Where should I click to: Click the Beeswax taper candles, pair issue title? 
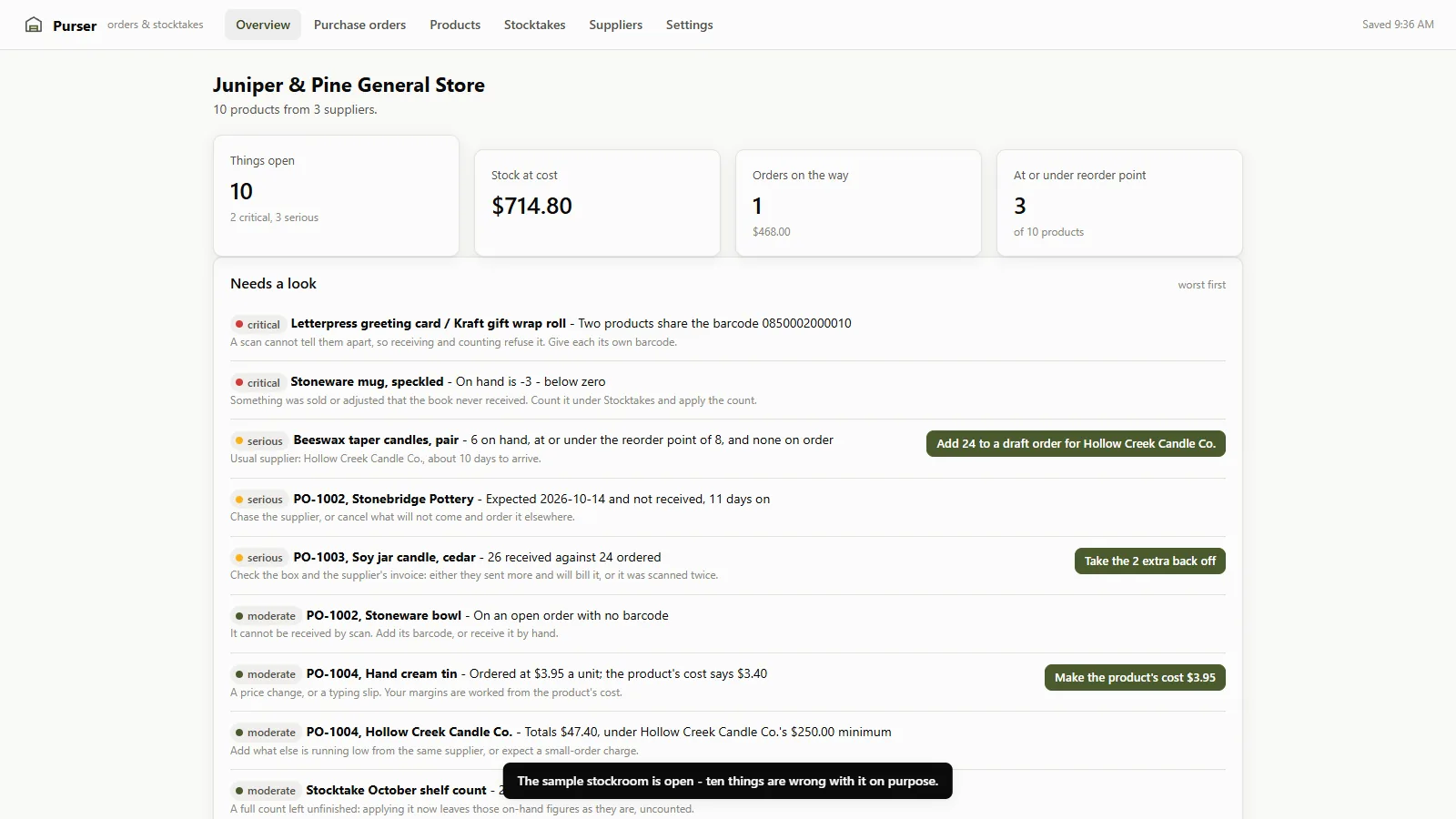pyautogui.click(x=376, y=440)
